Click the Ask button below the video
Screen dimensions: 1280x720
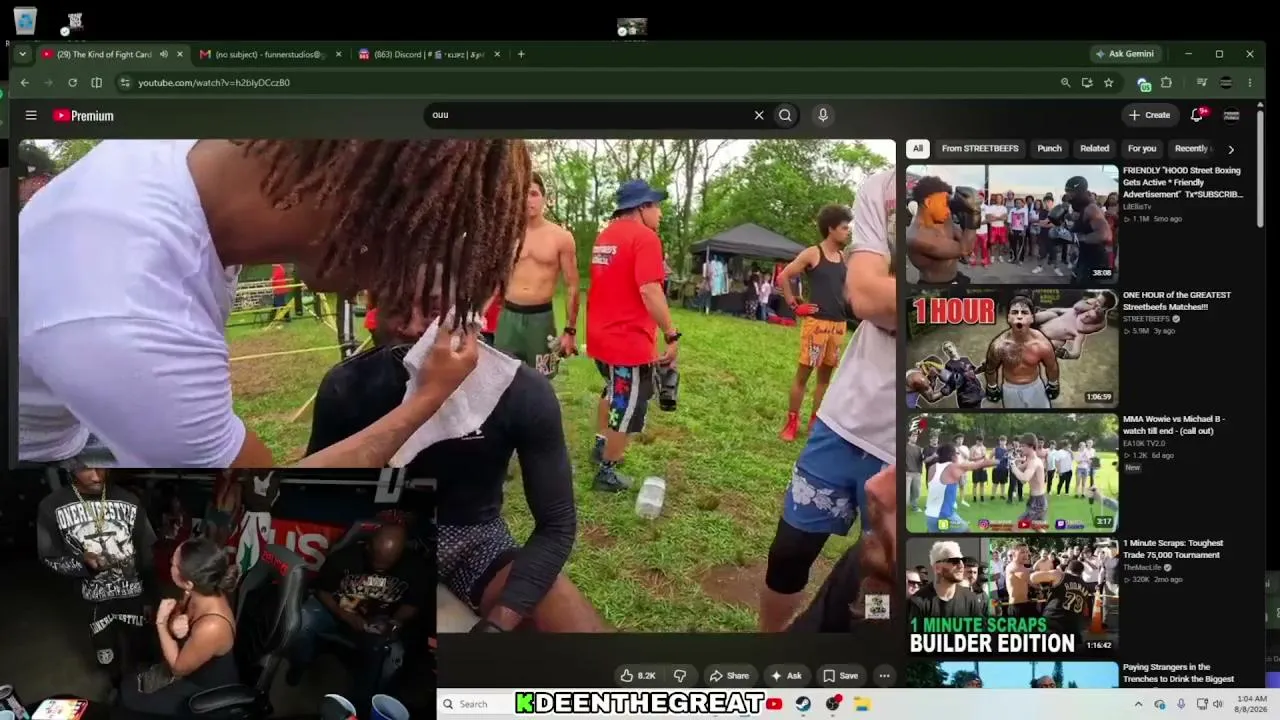point(785,676)
